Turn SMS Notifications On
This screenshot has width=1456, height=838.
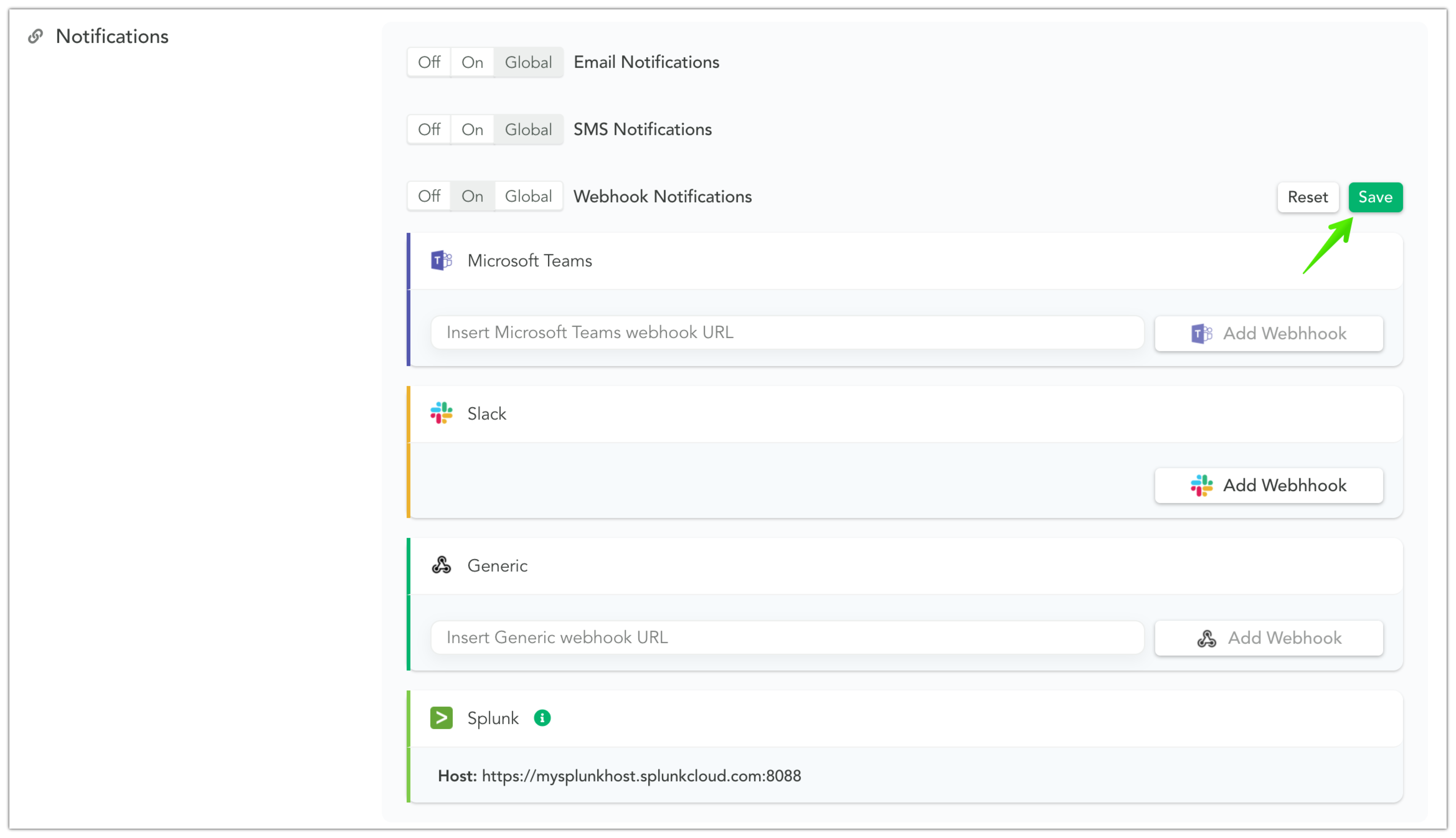[472, 129]
